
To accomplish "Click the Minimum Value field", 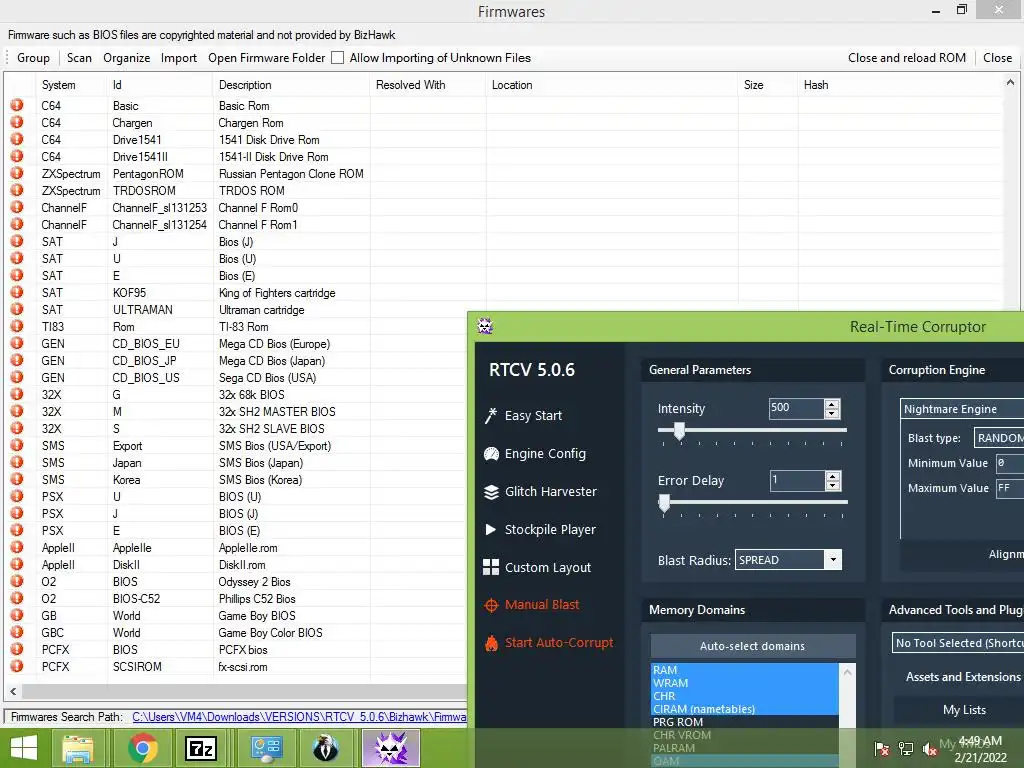I will click(x=1010, y=462).
